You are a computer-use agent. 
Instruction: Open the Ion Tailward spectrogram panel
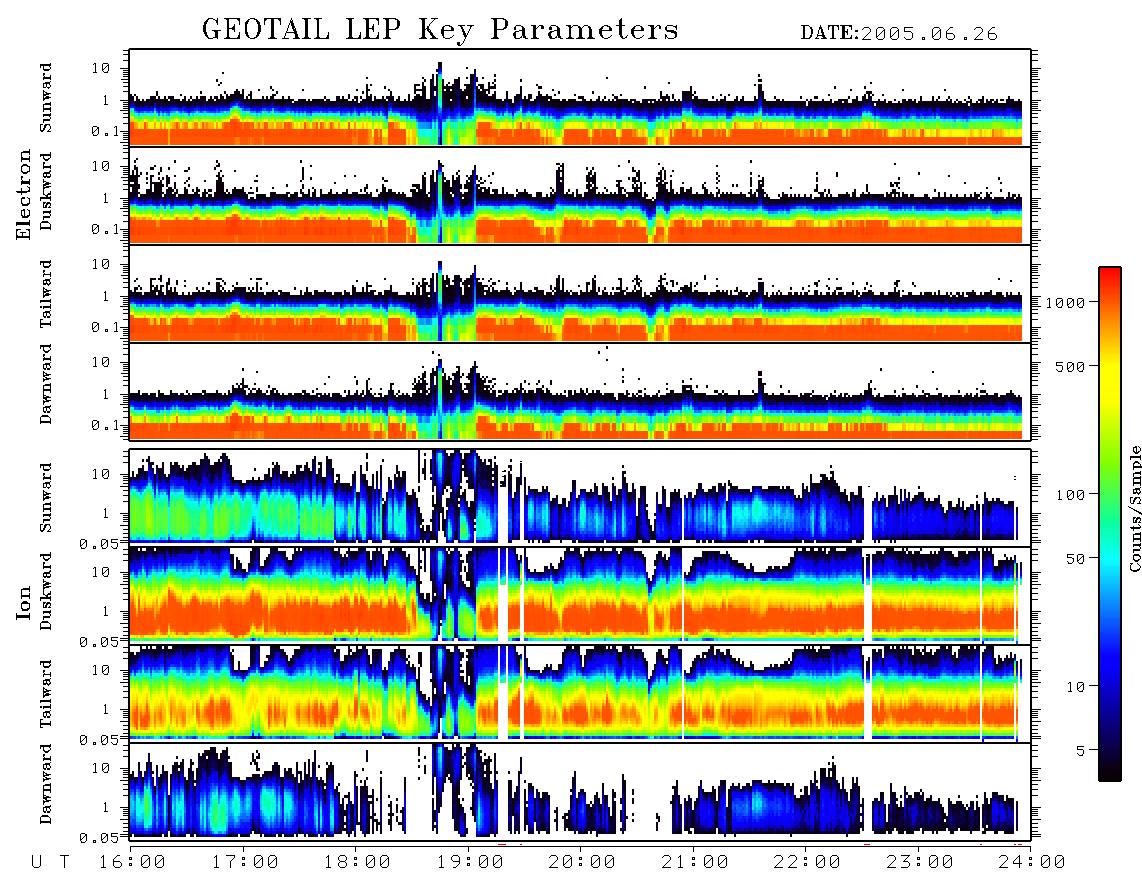(x=580, y=694)
